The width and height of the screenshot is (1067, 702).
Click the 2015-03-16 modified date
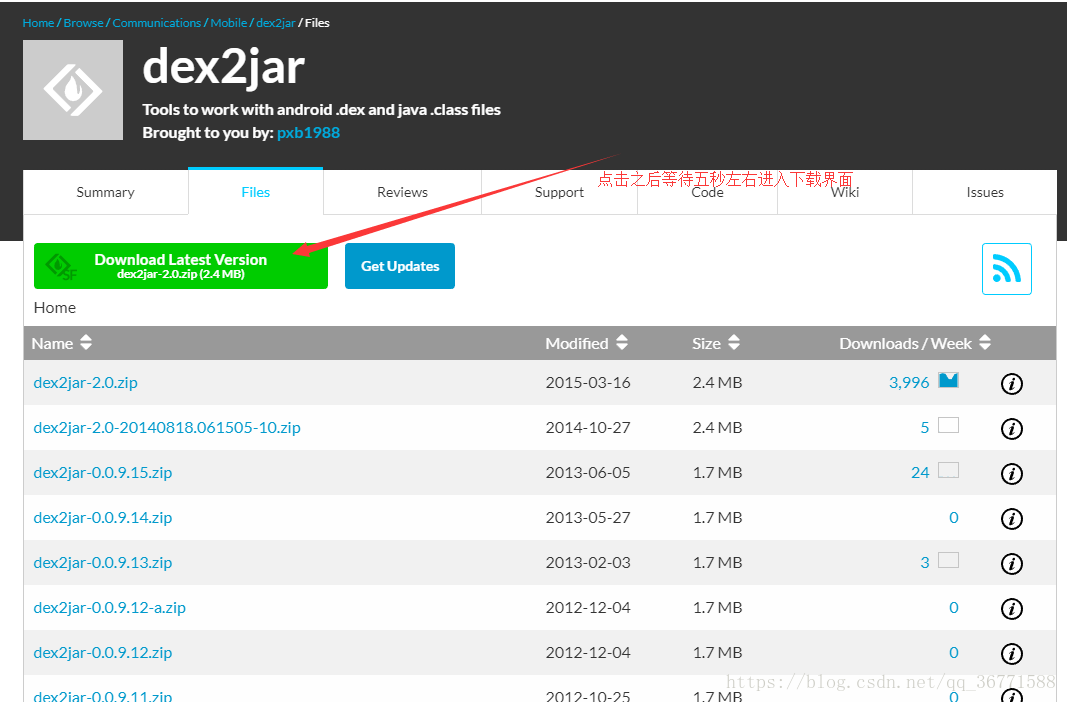588,382
